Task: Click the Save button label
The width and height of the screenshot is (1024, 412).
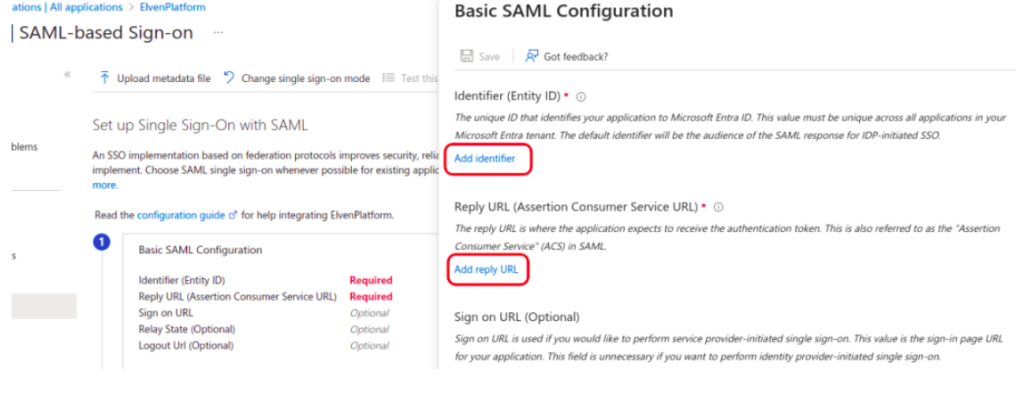Action: [489, 56]
